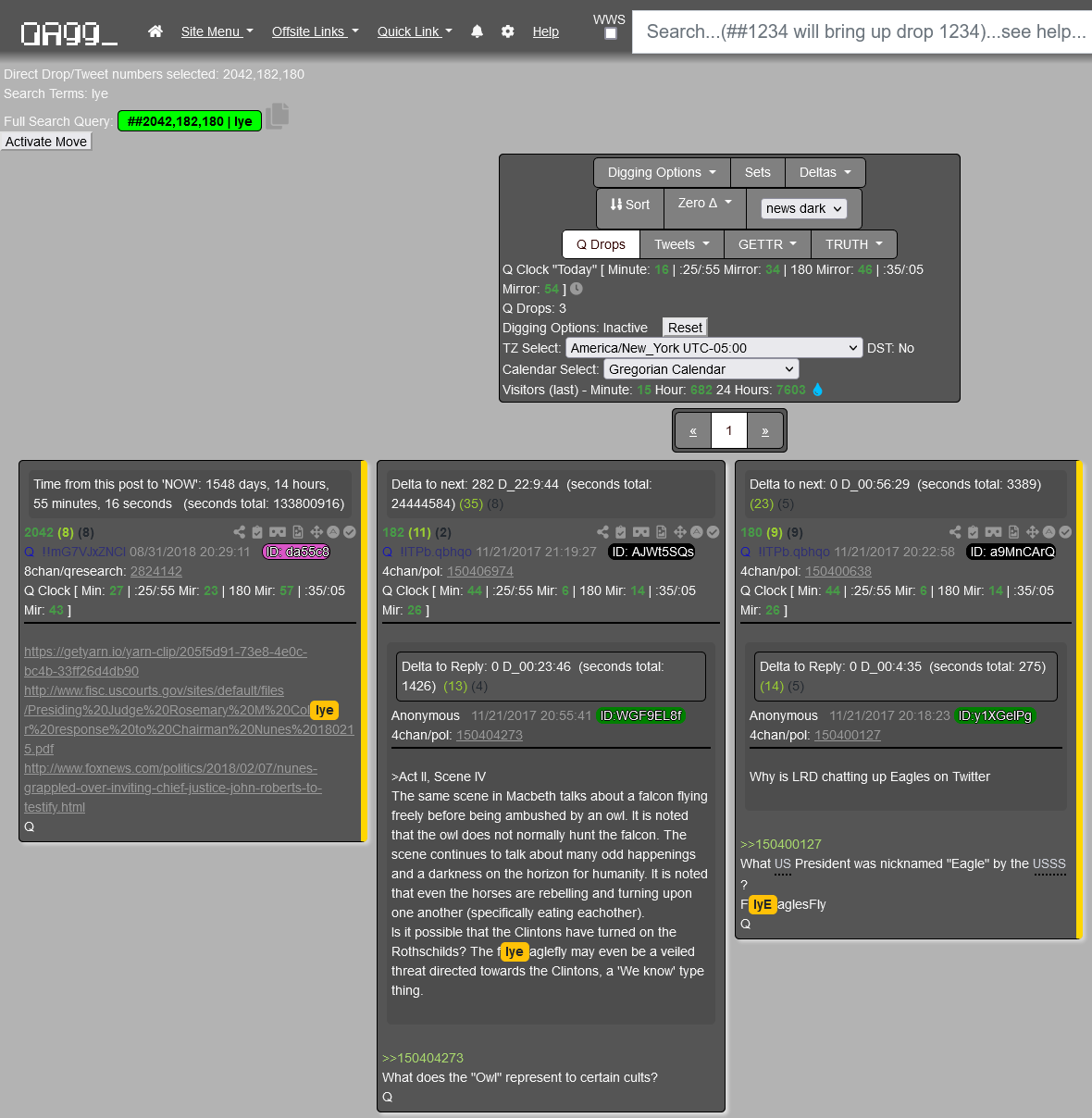Open the TRUTH tab menu
This screenshot has width=1092, height=1118.
click(854, 244)
